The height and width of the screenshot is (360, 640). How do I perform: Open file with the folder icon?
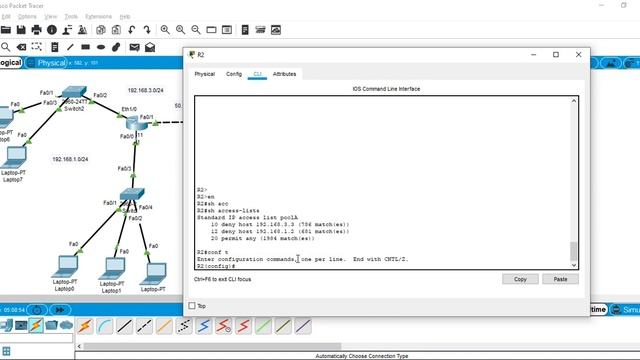click(6, 30)
